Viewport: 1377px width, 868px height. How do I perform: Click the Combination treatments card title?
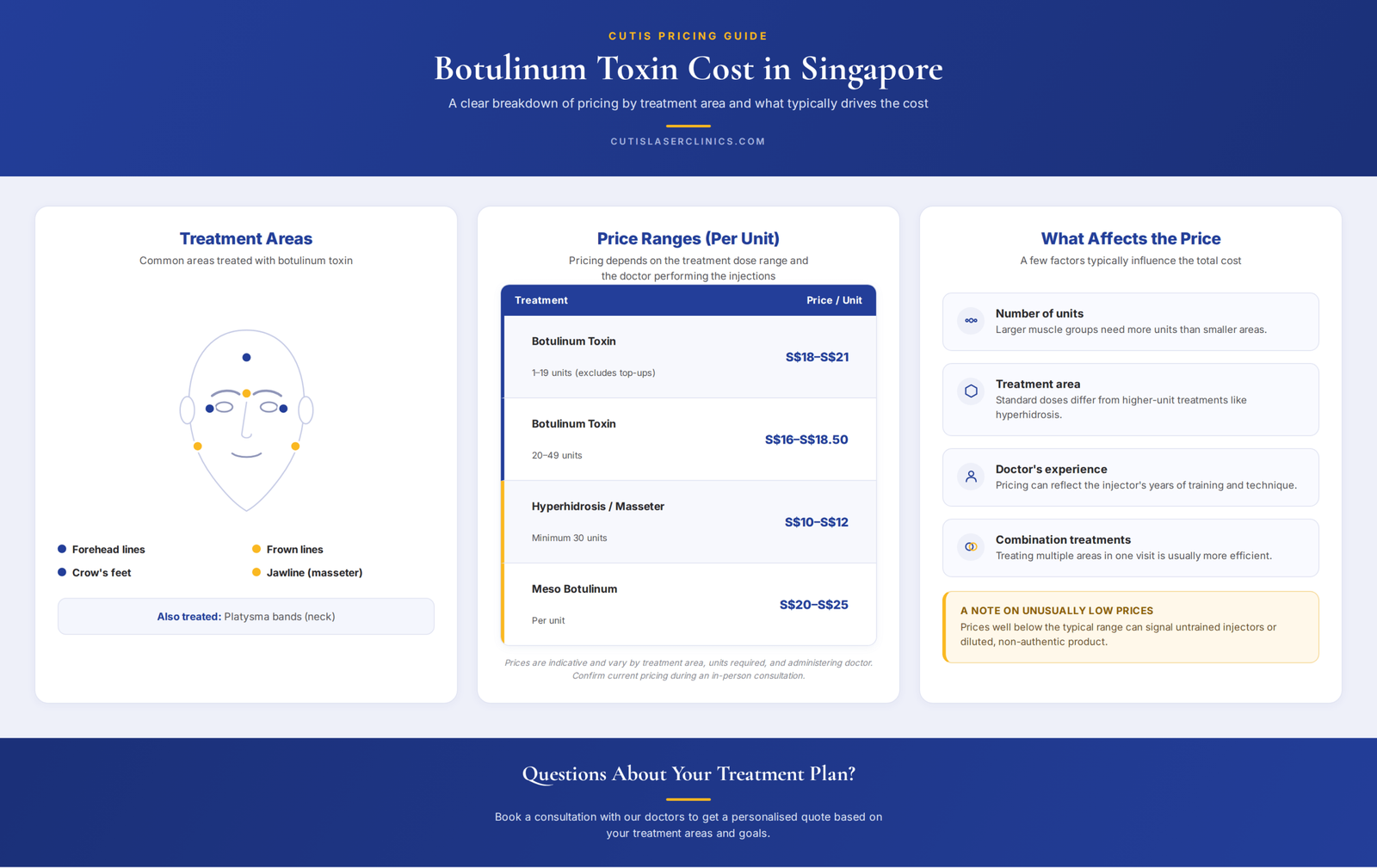1063,540
